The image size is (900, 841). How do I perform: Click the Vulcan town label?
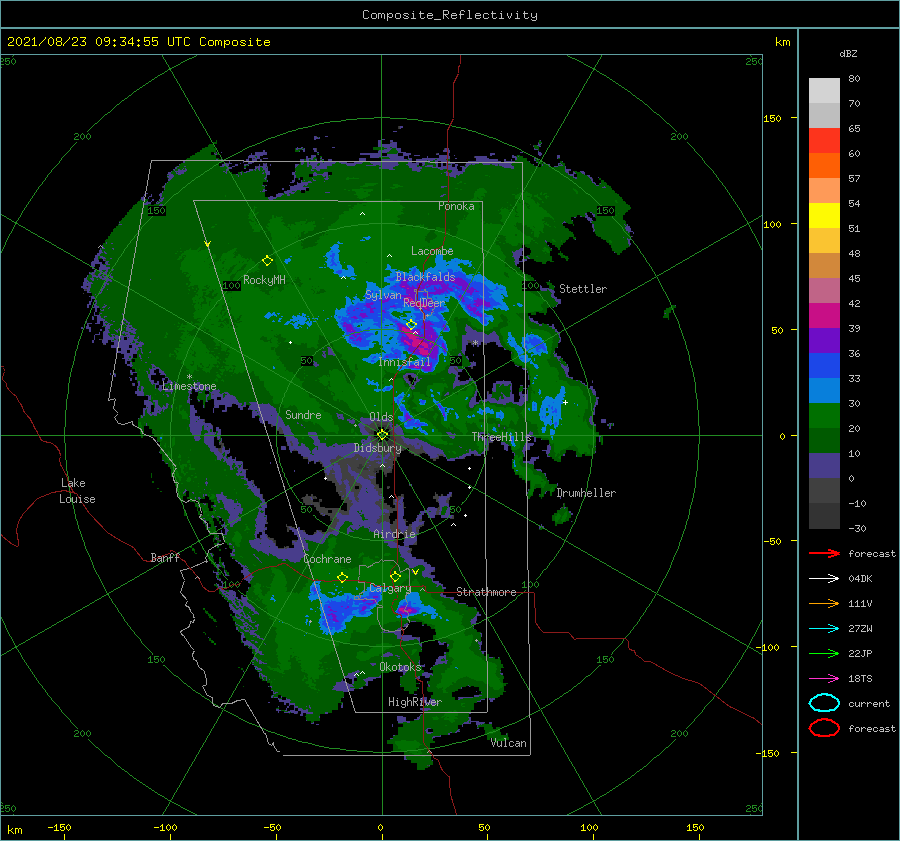point(508,743)
